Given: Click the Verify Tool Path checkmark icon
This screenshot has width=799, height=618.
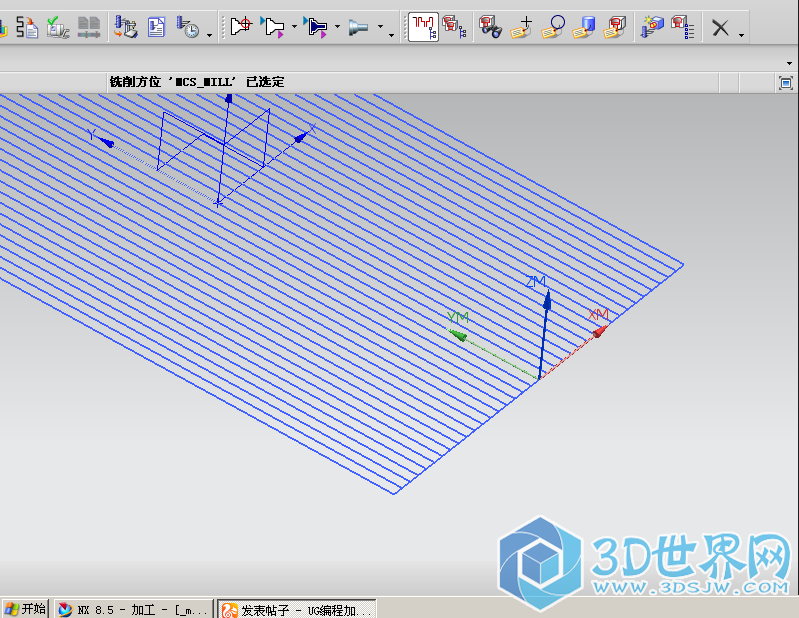Looking at the screenshot, I should [x=58, y=28].
